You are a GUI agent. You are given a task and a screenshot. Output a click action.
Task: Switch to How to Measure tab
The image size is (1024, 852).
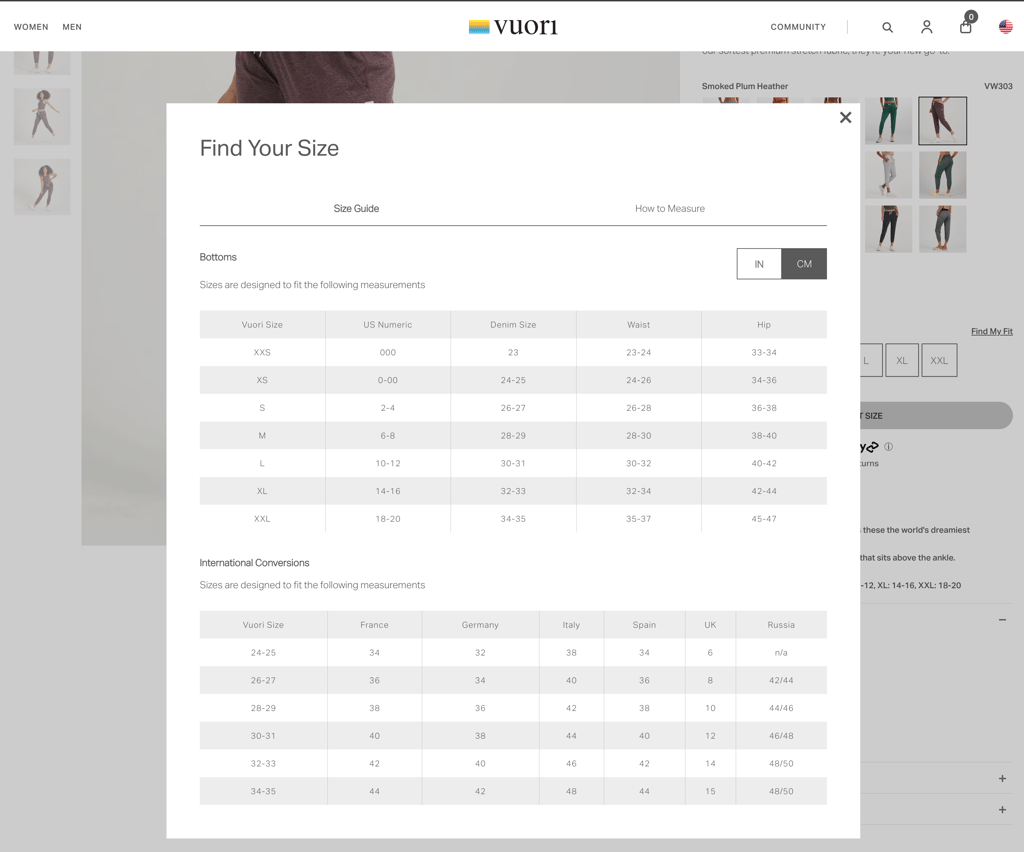pyautogui.click(x=669, y=209)
